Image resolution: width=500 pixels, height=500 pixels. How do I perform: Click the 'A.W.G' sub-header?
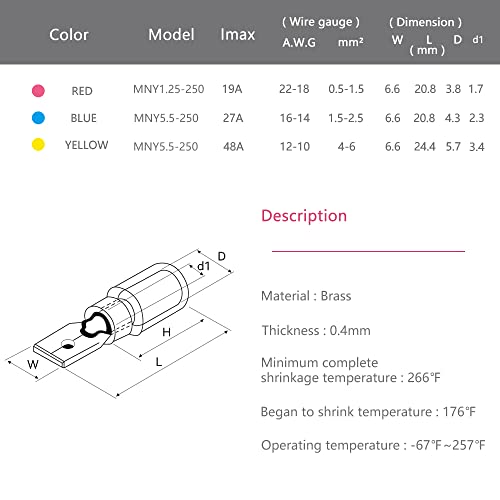[299, 42]
